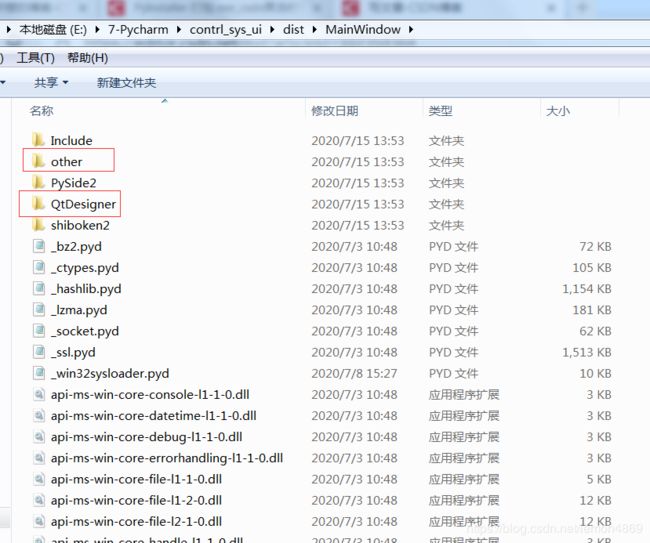Expand the arrow after MainWindow breadcrumb
Viewport: 650px width, 543px height.
[411, 29]
